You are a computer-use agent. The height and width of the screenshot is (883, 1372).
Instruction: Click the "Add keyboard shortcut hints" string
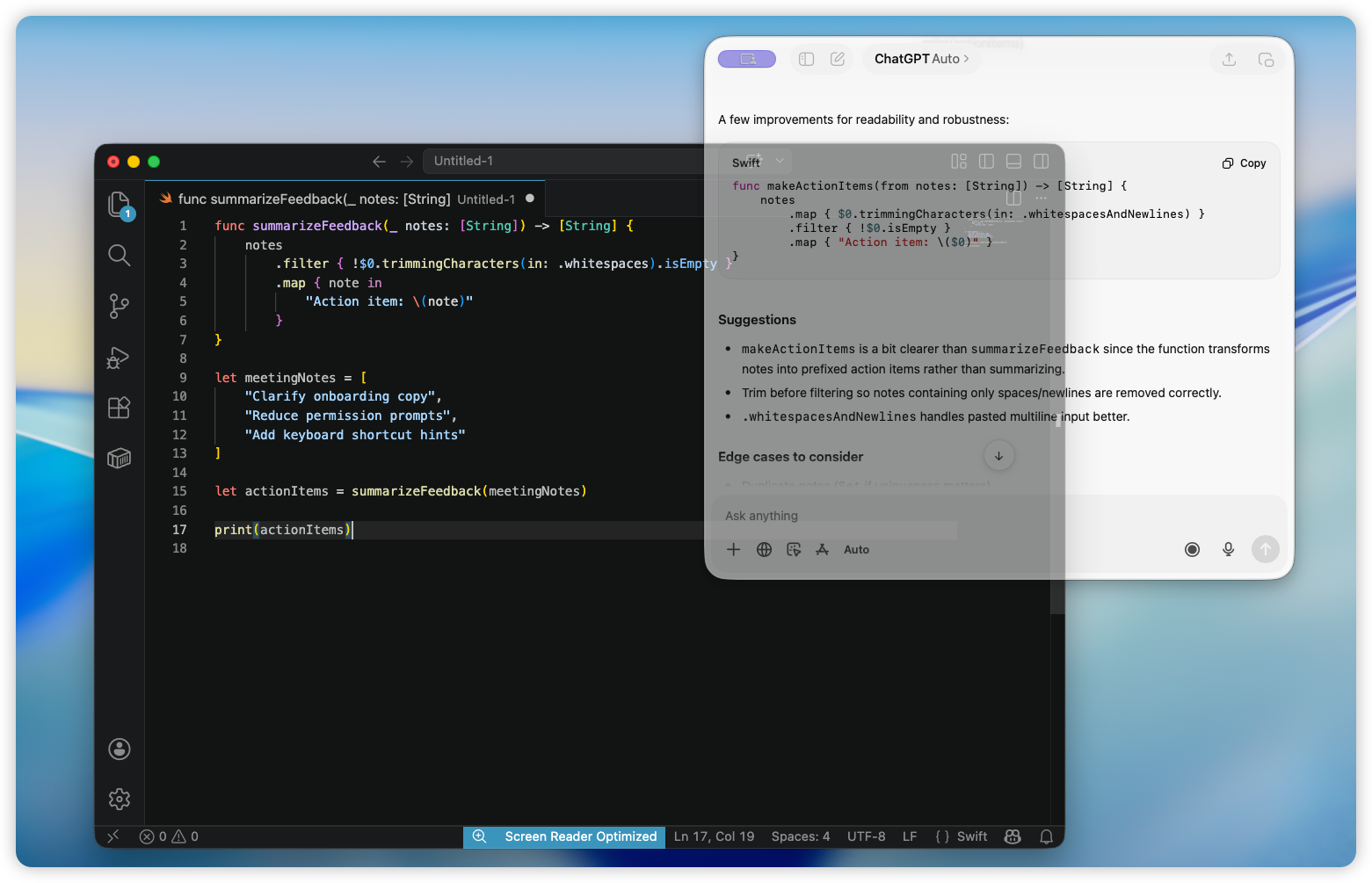[355, 435]
